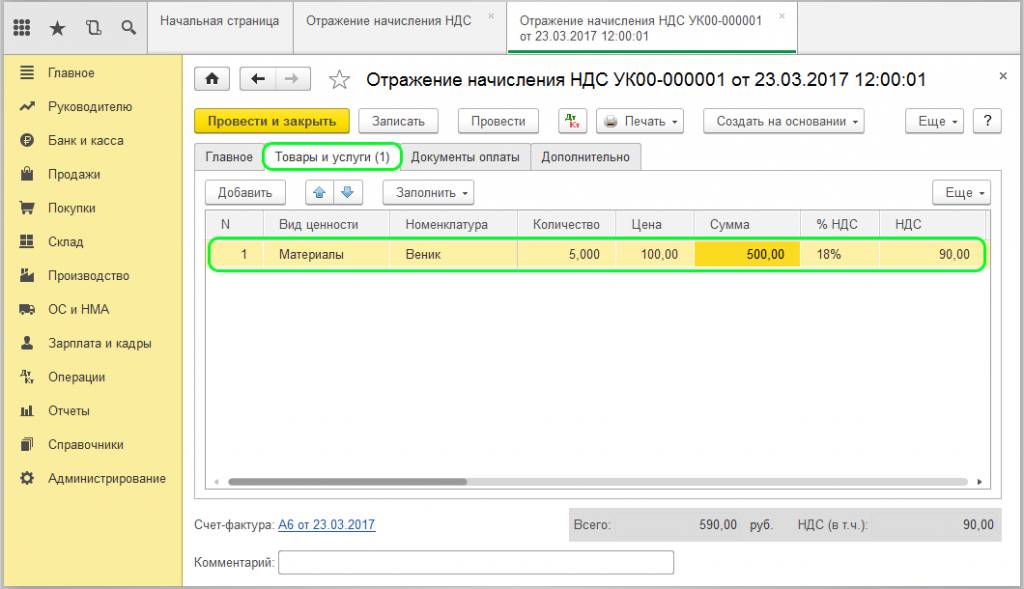Open Руководителю section in sidebar
1024x589 pixels.
pos(89,106)
